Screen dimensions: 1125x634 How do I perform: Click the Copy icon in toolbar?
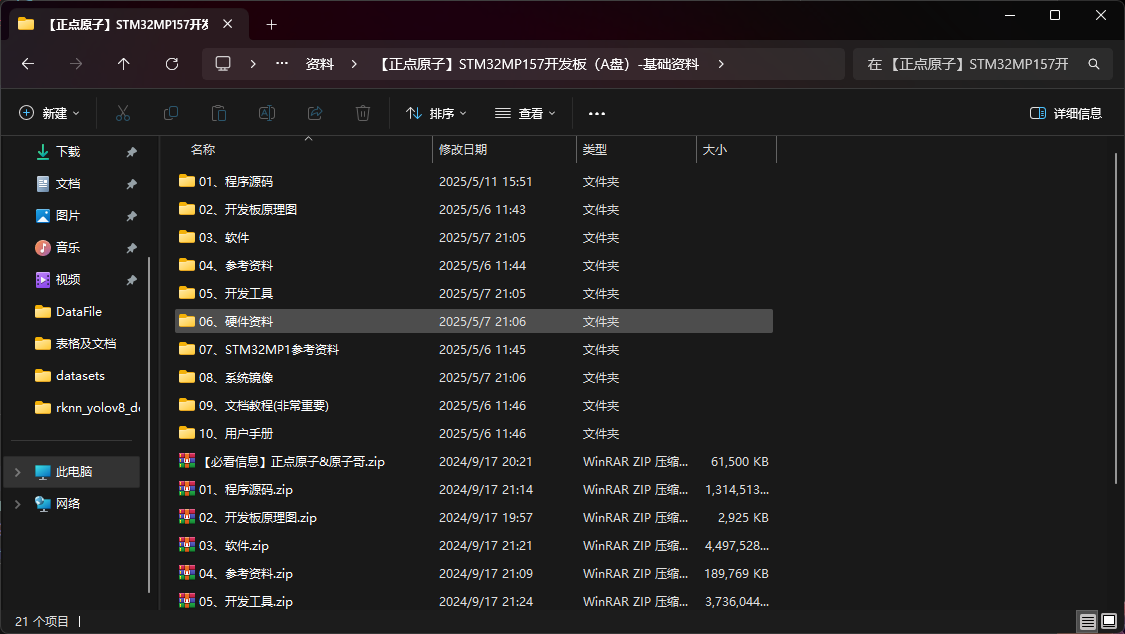click(x=171, y=113)
